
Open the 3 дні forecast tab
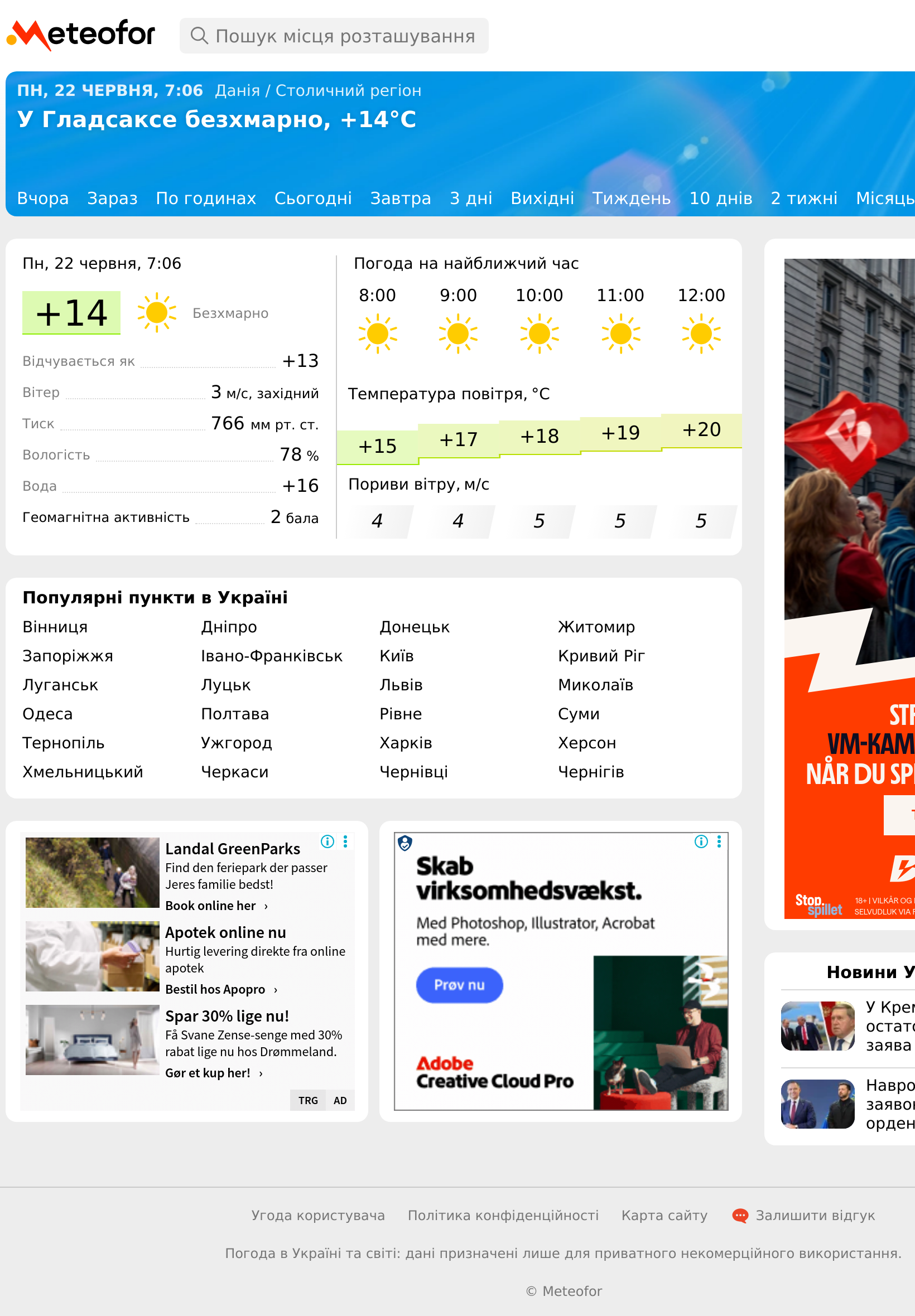click(x=471, y=198)
